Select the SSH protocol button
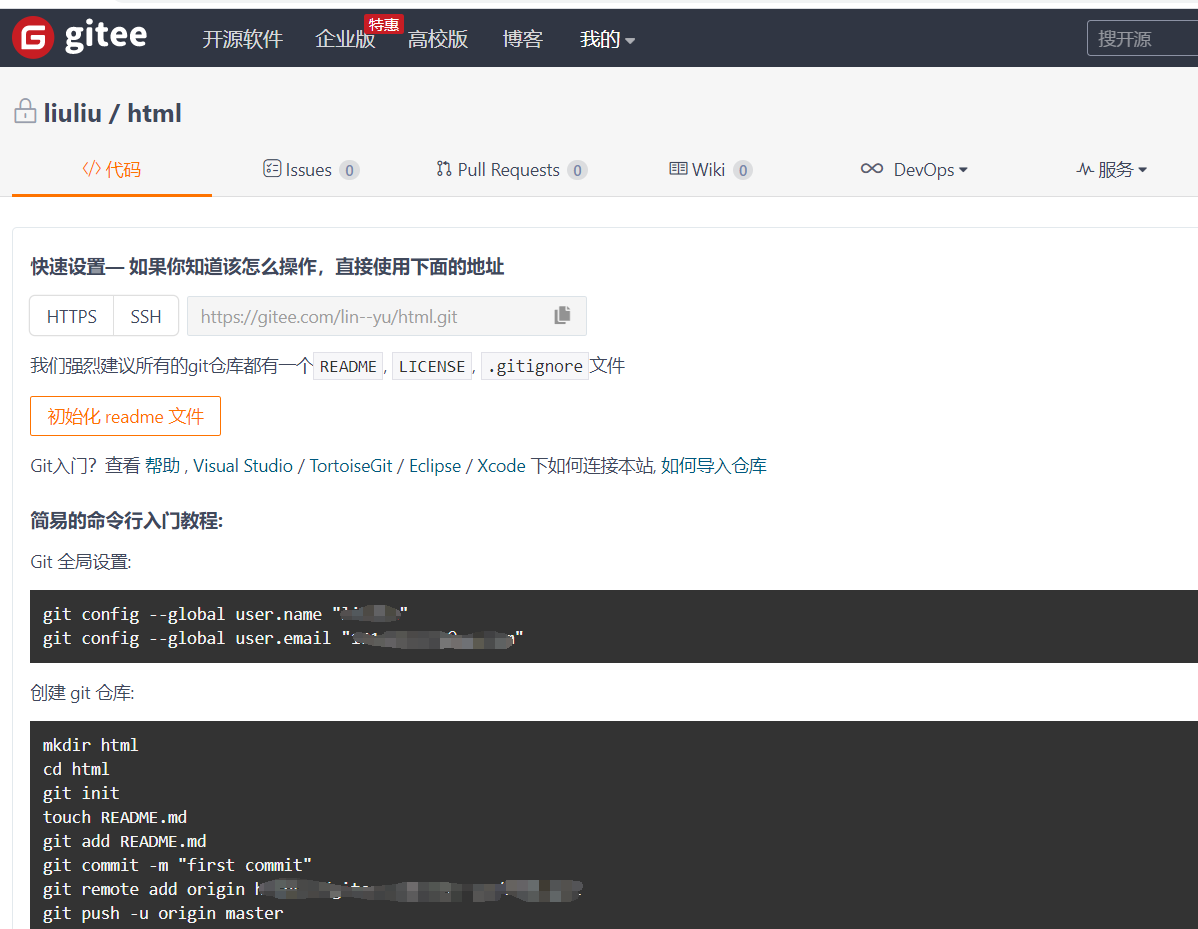Image resolution: width=1198 pixels, height=929 pixels. 146,316
